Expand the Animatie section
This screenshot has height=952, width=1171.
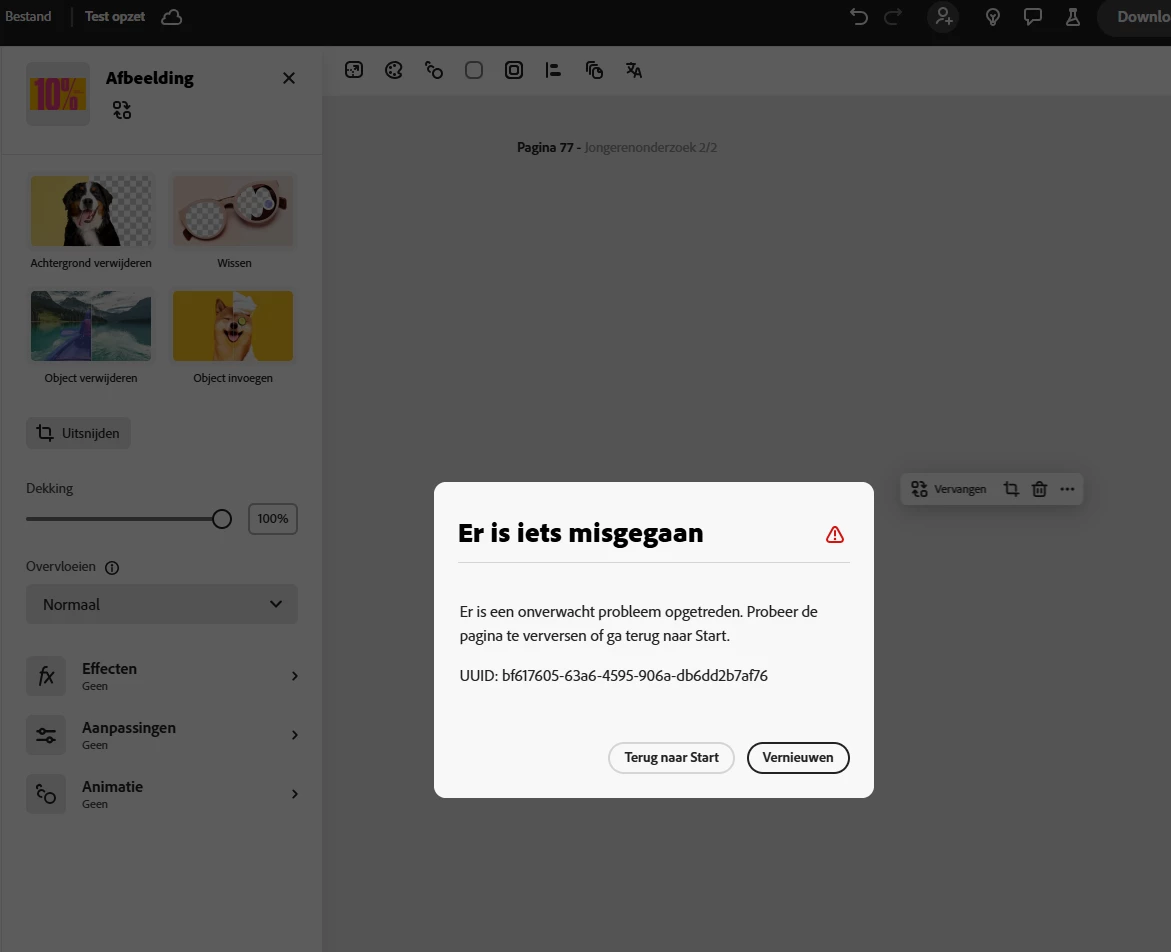(162, 794)
